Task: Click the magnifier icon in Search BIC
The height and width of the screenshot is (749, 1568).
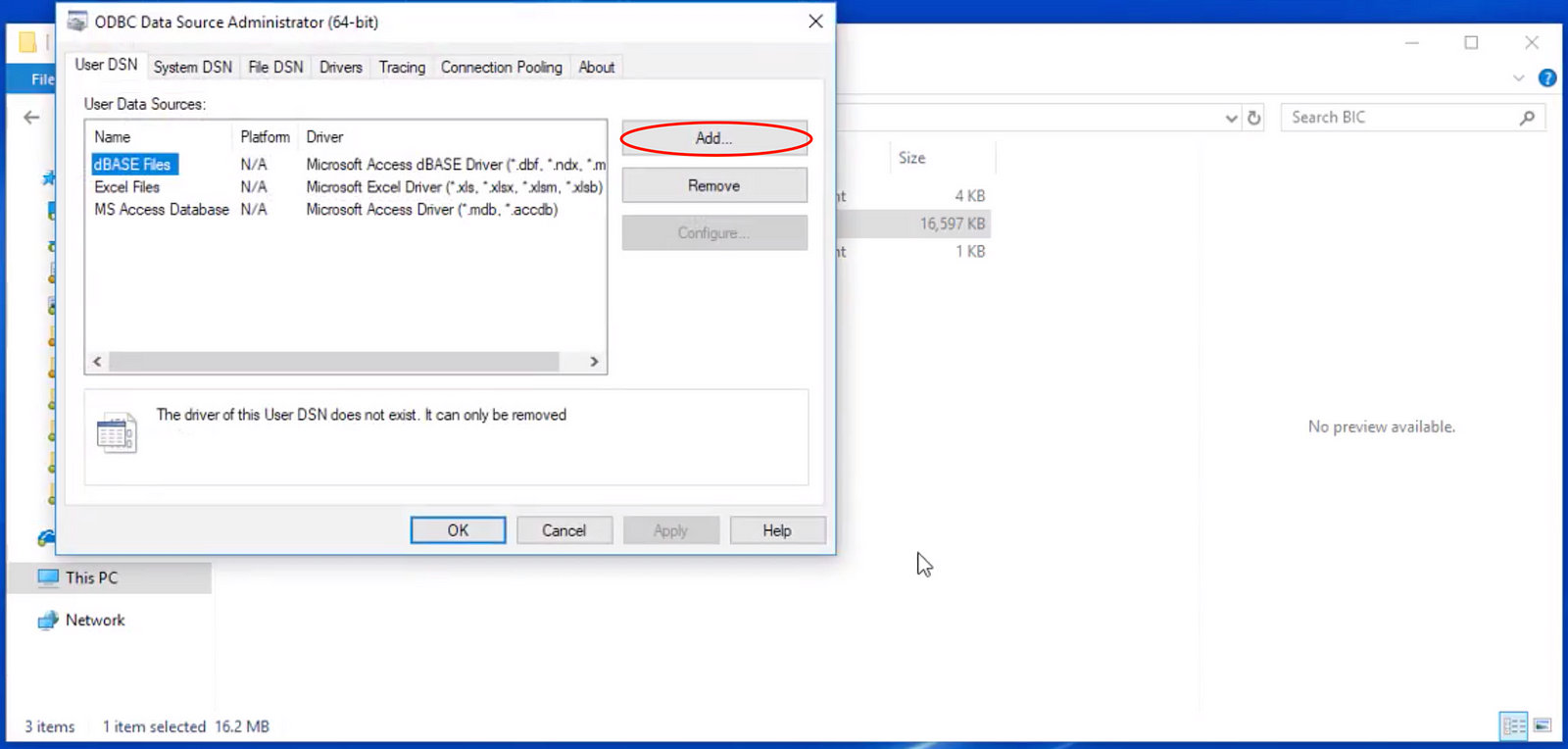Action: tap(1526, 118)
